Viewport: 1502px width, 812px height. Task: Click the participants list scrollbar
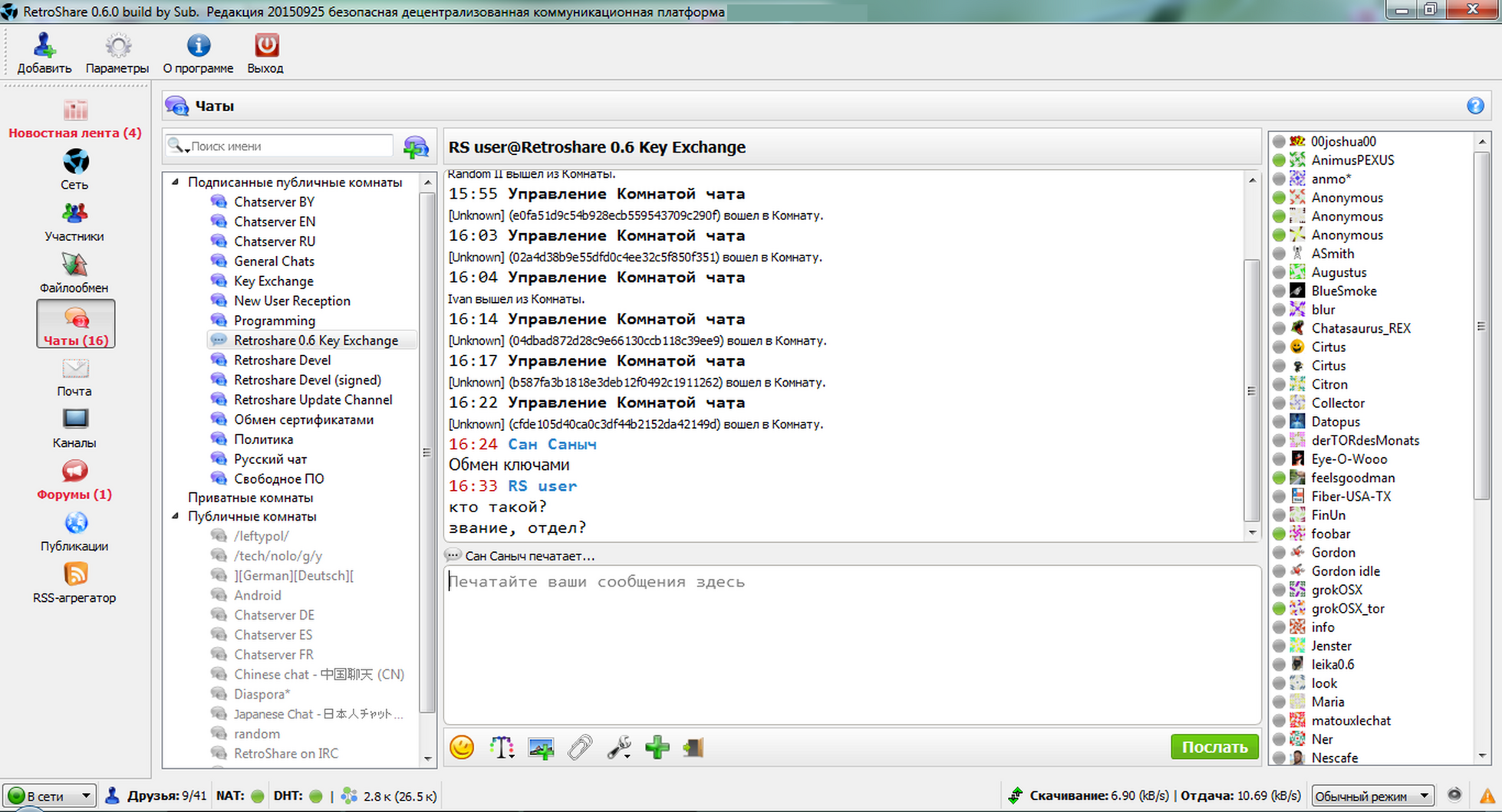tap(1482, 326)
